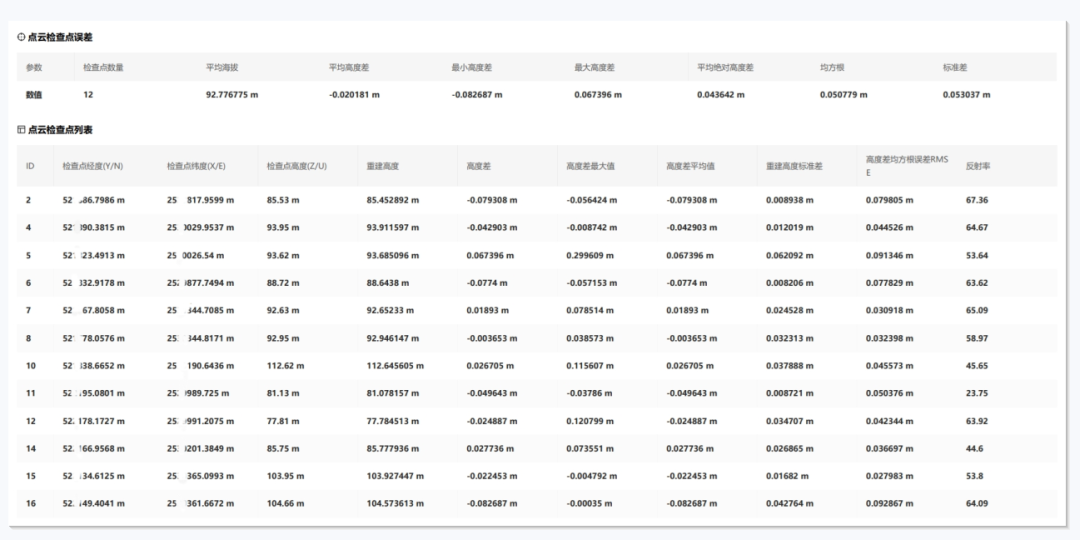Click average altitude value 92.776775 m

(x=232, y=95)
